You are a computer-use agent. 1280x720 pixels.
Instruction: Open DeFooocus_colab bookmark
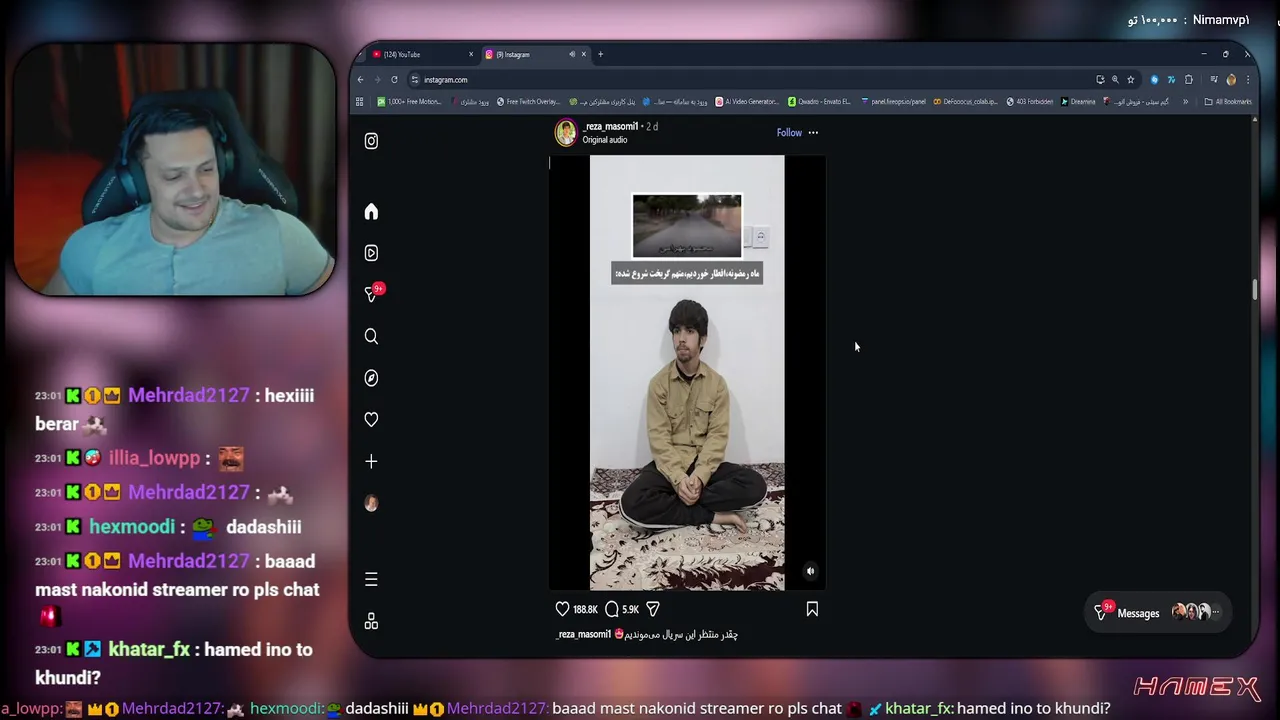point(966,101)
